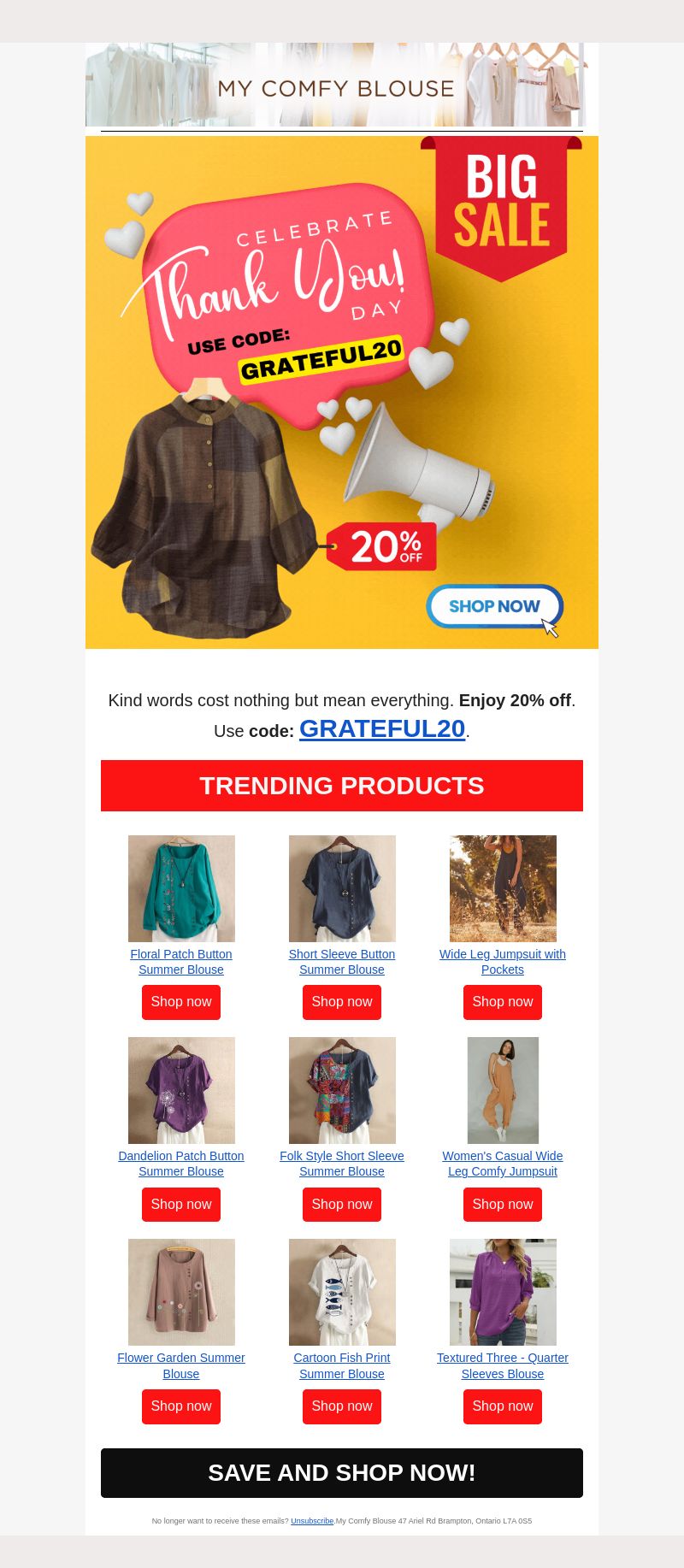Image resolution: width=684 pixels, height=1568 pixels.
Task: Click the TRENDING PRODUCTS red banner
Action: click(342, 786)
